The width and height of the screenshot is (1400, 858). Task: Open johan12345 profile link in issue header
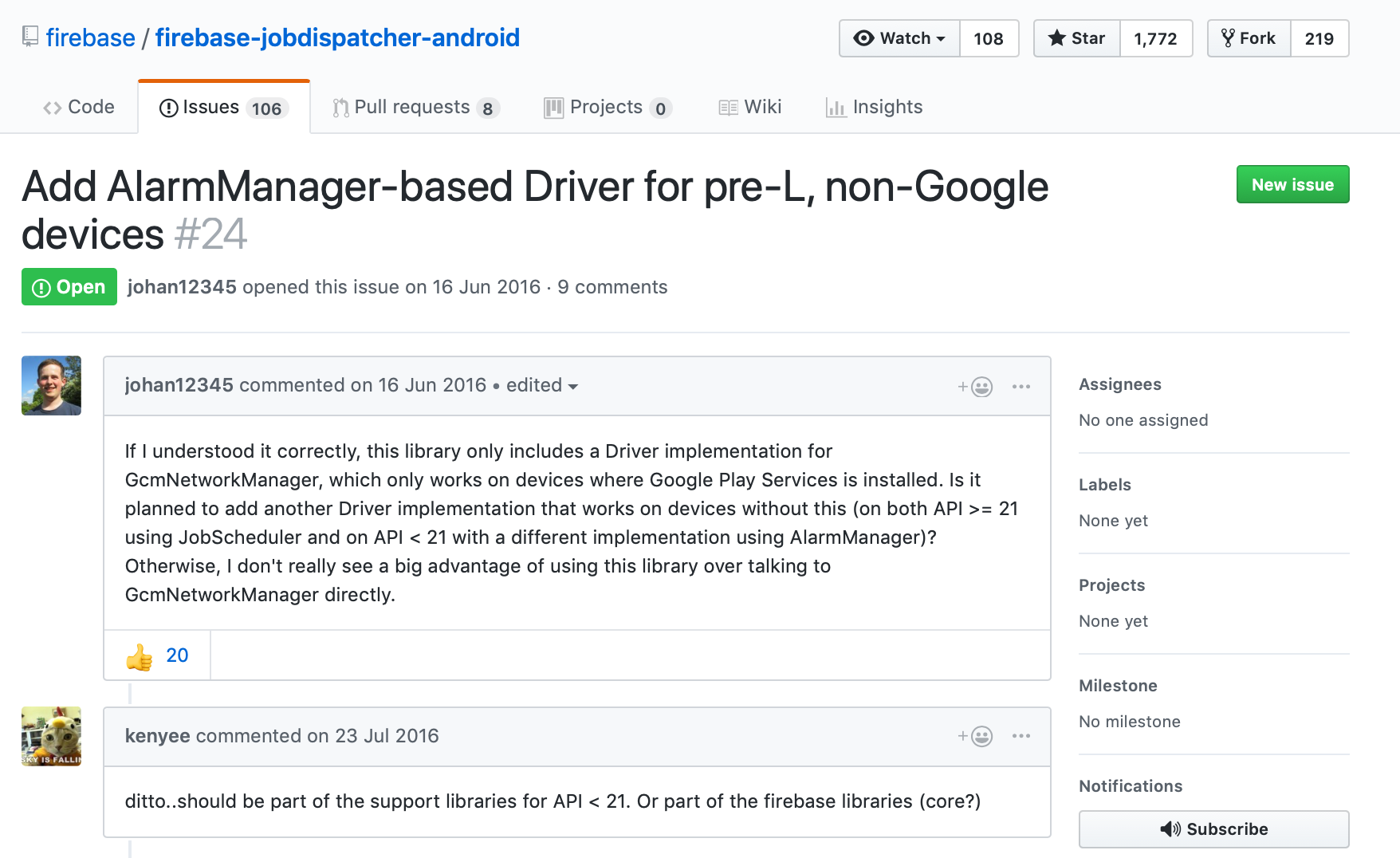(182, 287)
